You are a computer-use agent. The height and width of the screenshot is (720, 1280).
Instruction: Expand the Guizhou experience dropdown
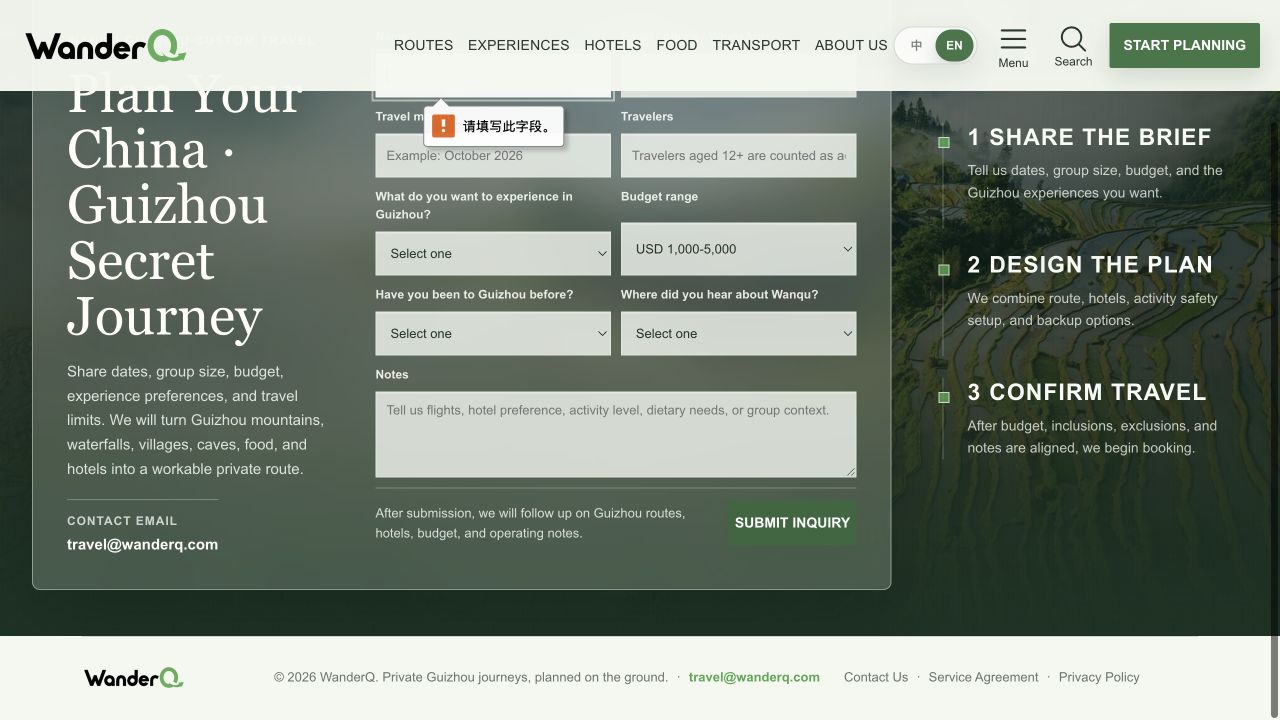point(493,254)
